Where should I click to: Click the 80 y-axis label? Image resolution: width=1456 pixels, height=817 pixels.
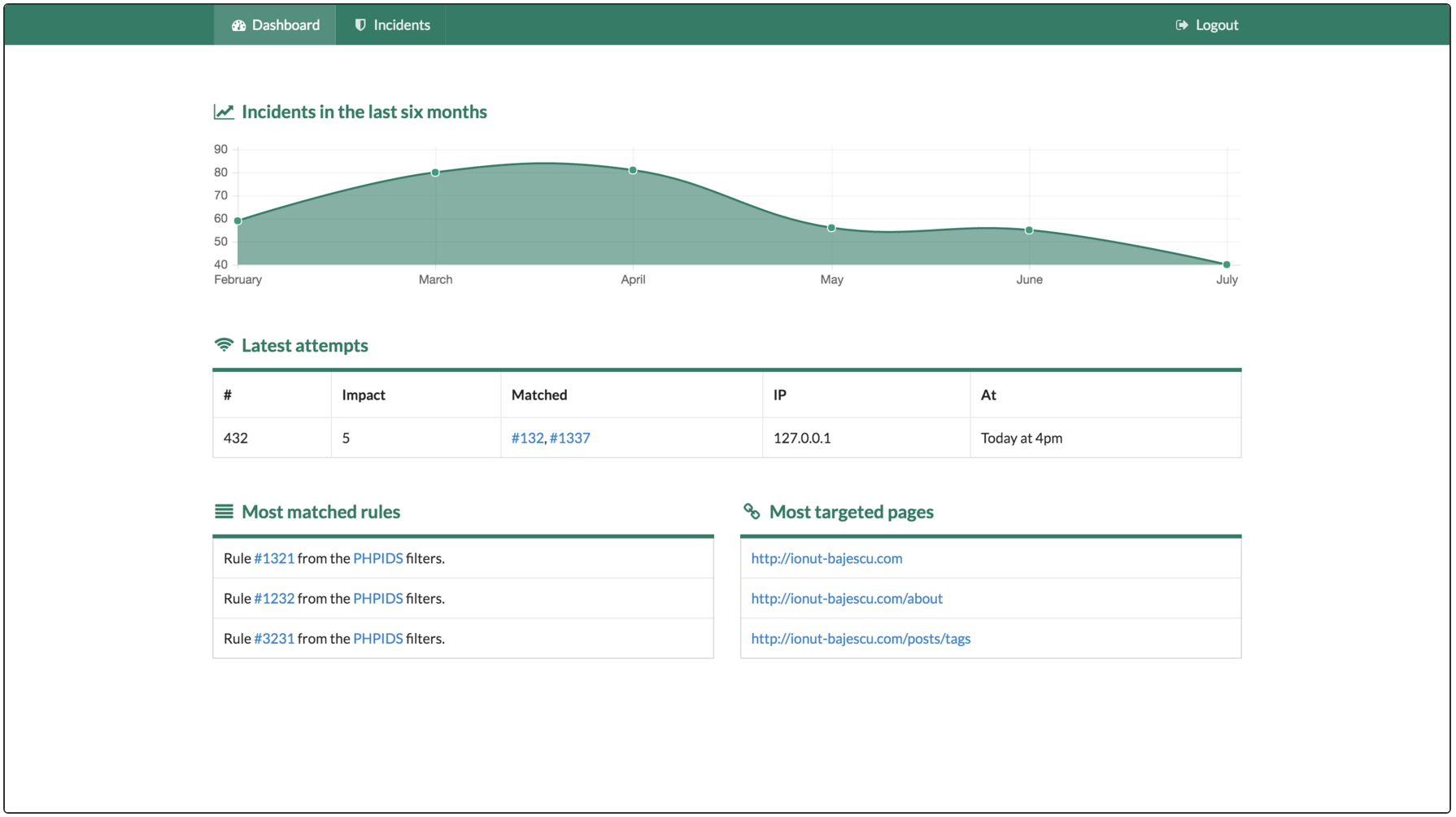tap(220, 172)
